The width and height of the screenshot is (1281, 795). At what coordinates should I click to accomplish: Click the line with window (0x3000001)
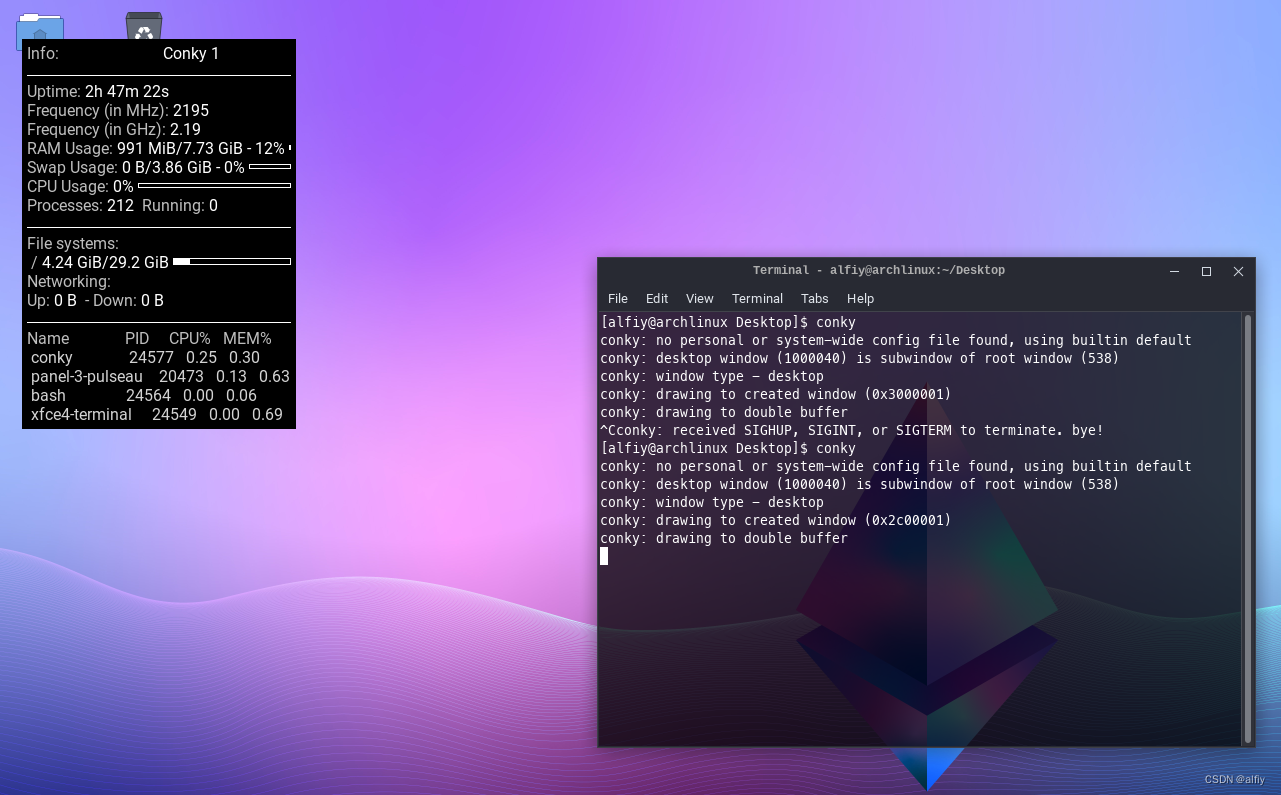tap(776, 394)
